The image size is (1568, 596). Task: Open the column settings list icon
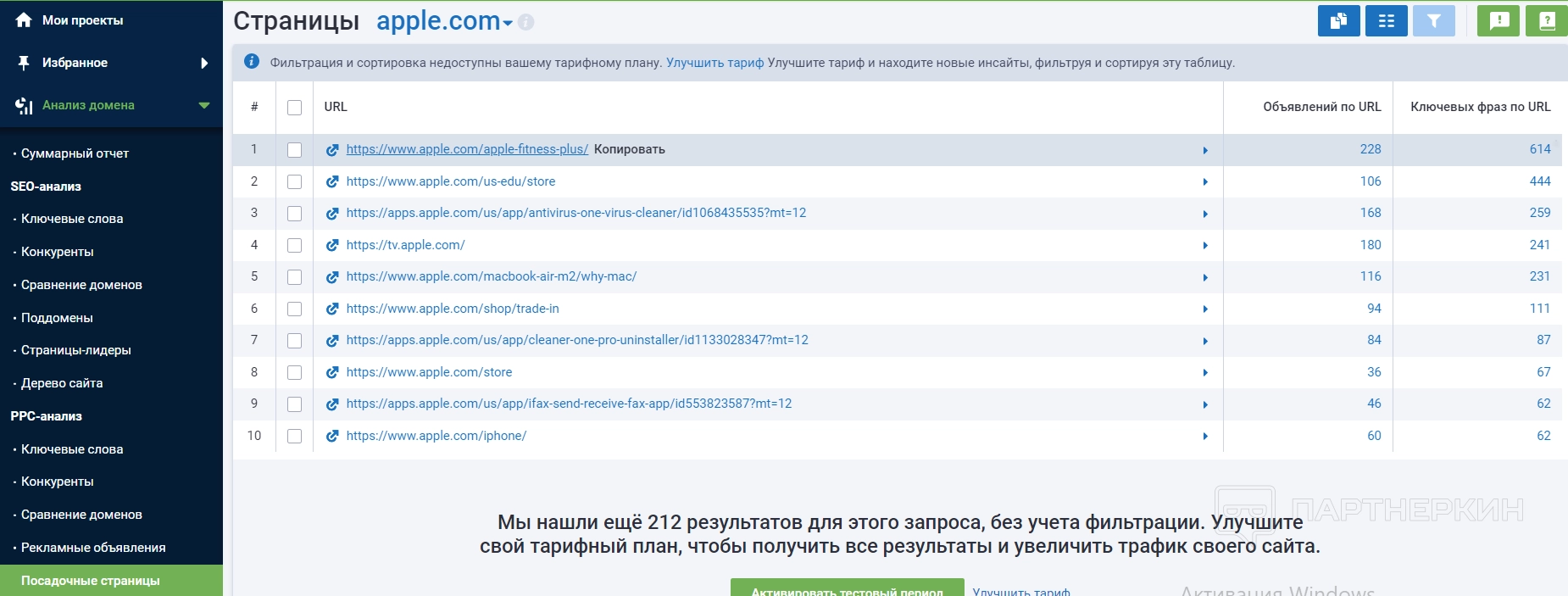click(x=1387, y=21)
